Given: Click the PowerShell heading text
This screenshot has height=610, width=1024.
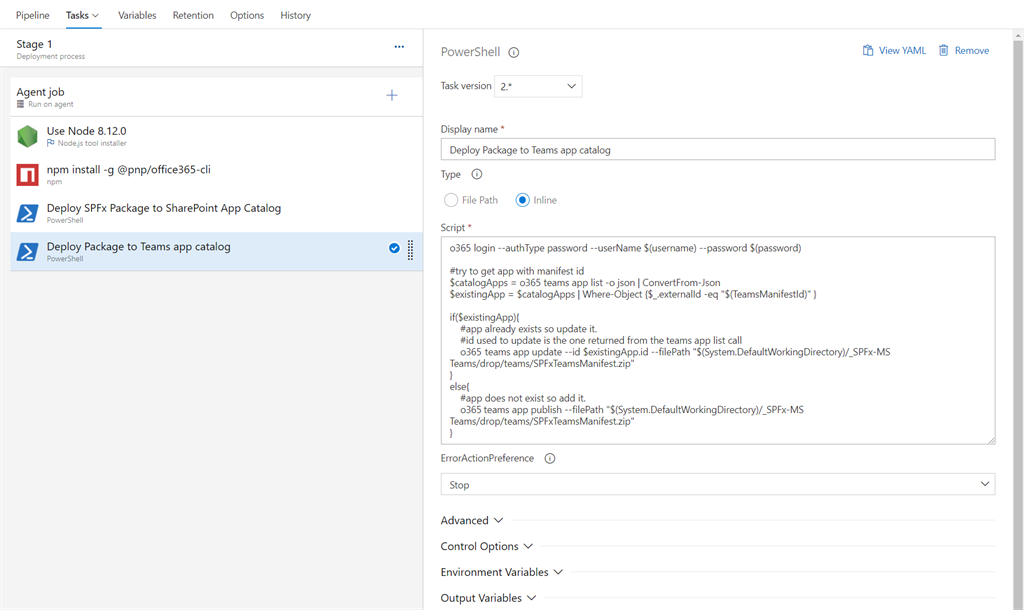Looking at the screenshot, I should [x=470, y=52].
